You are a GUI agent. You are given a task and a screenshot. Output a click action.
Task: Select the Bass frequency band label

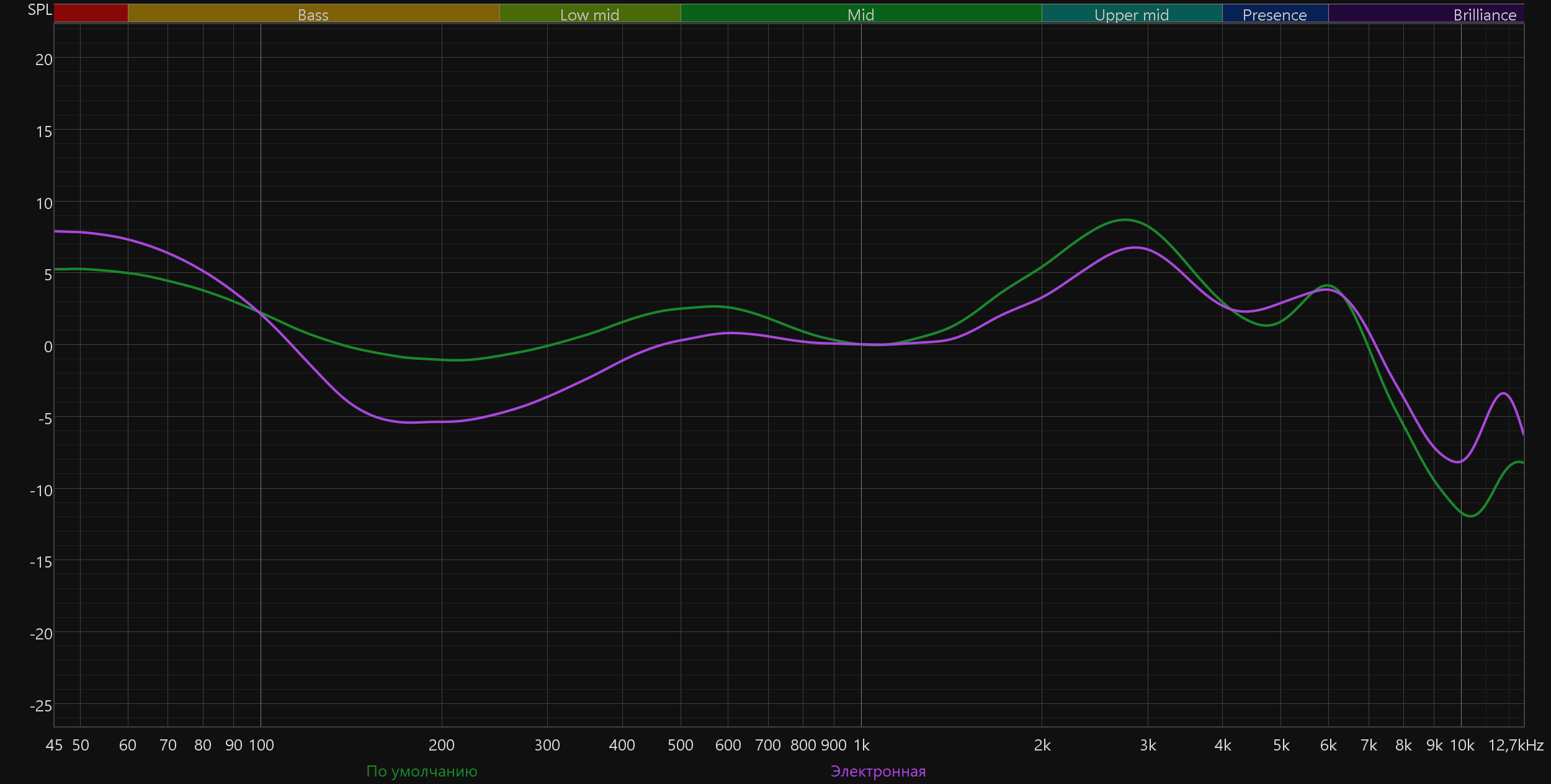[x=313, y=15]
